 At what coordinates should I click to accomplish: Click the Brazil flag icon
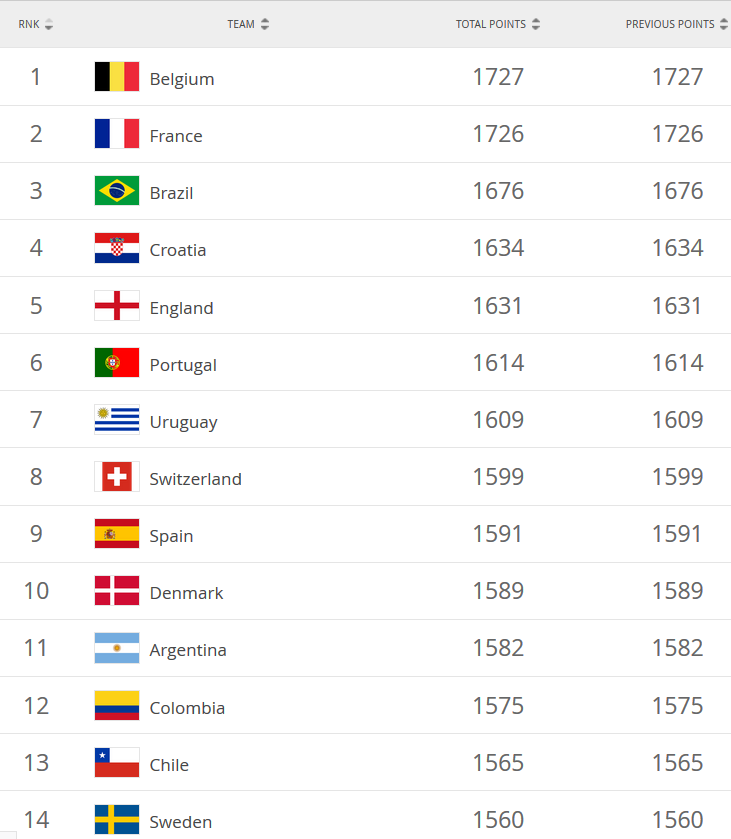(x=117, y=191)
